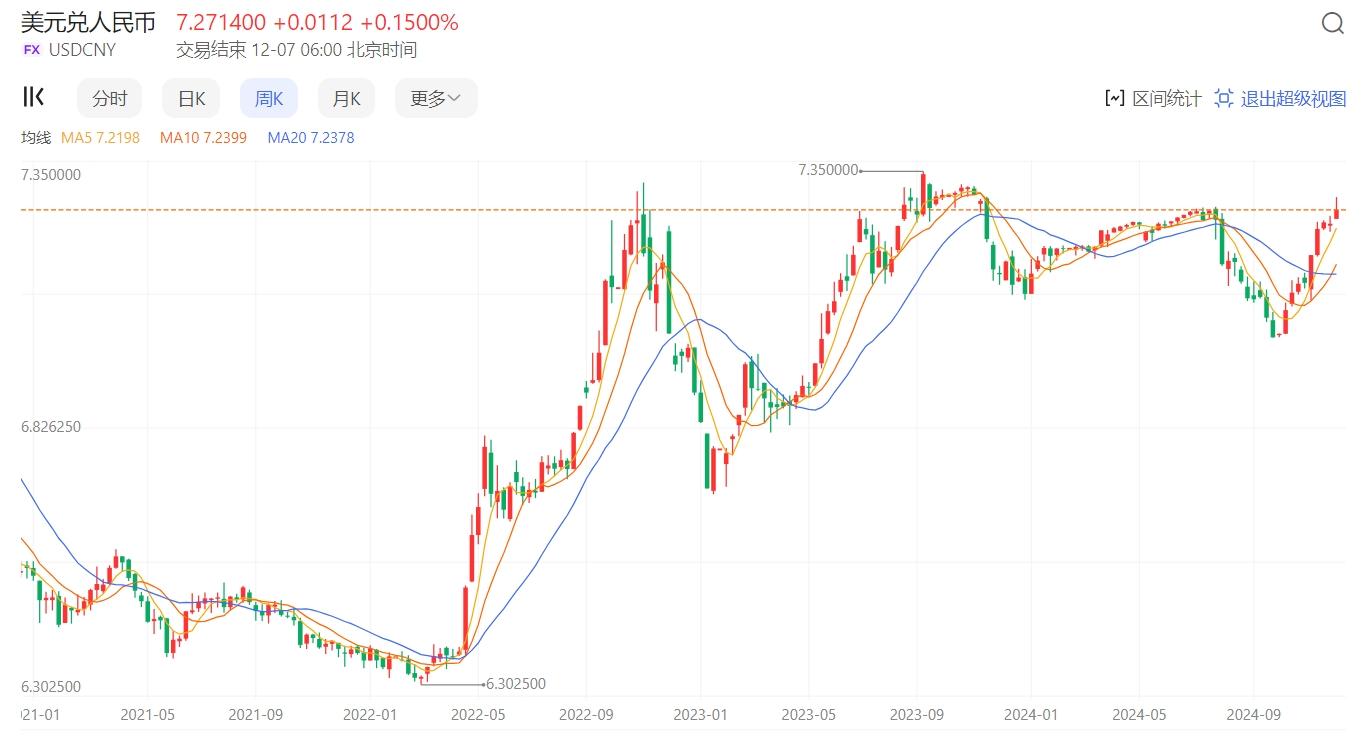Expand the 更多 dropdown
Viewport: 1366px width, 747px height.
(436, 98)
